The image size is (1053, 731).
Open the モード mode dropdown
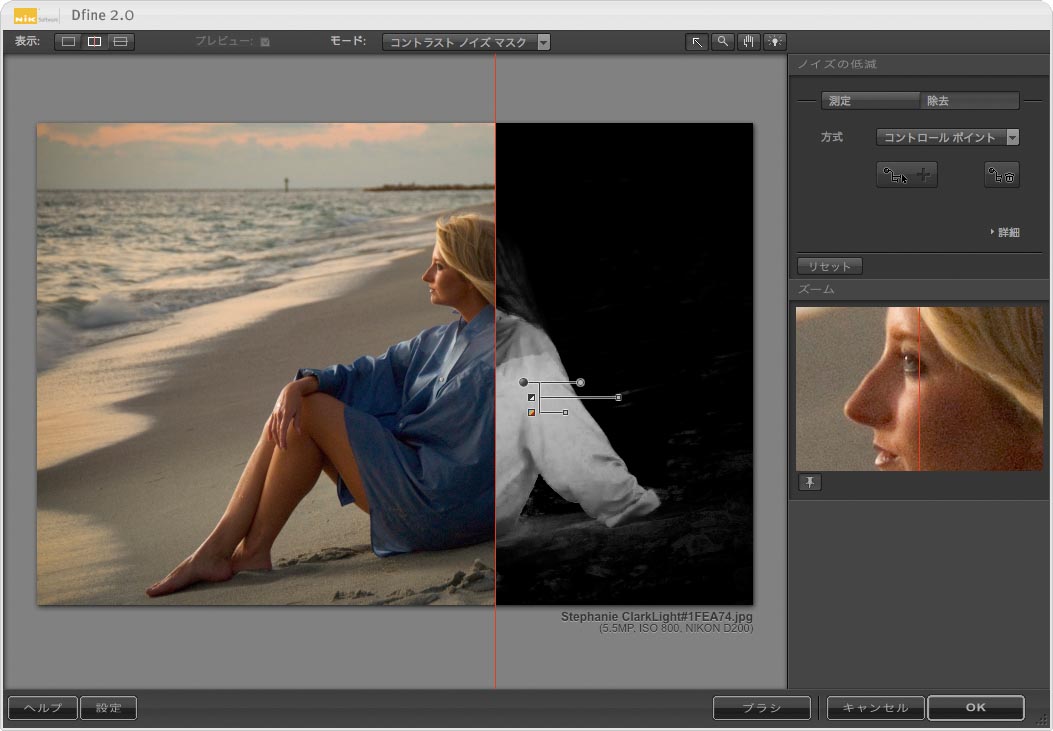466,42
